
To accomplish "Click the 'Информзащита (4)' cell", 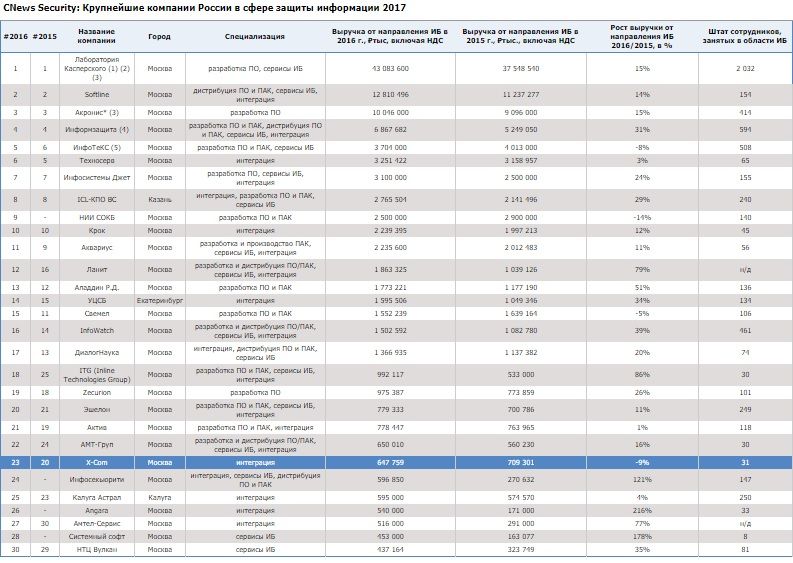I will pyautogui.click(x=97, y=129).
